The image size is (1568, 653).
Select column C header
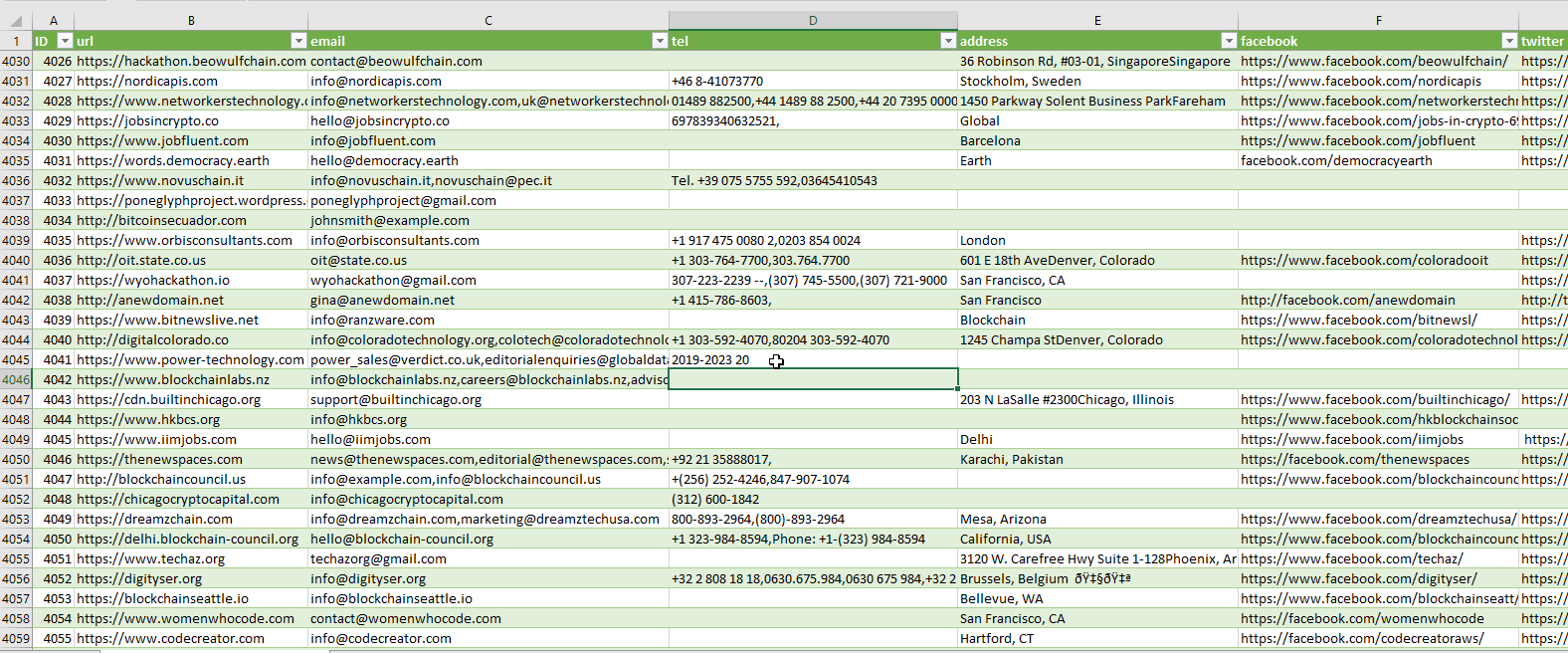tap(489, 20)
